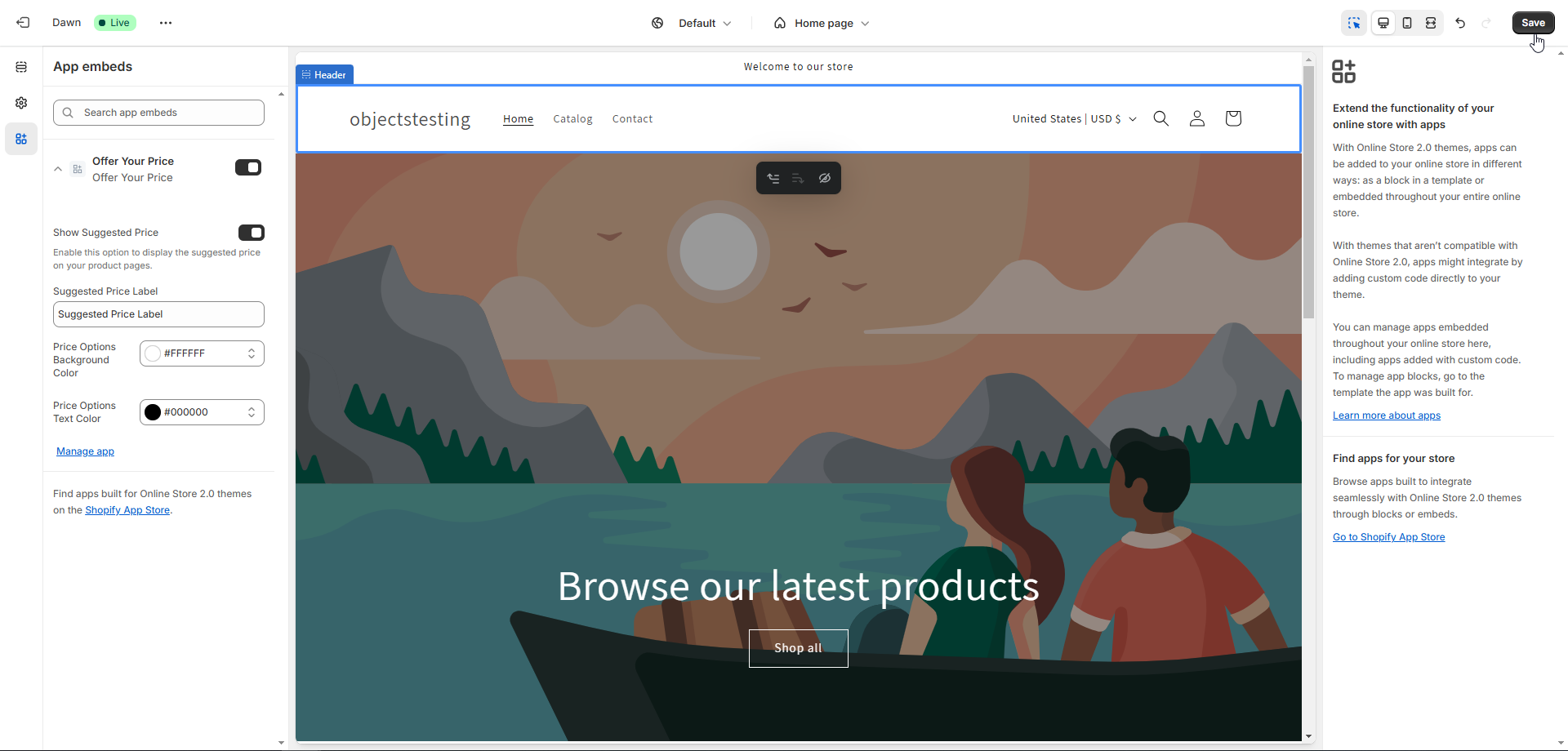1568x751 pixels.
Task: Toggle the inspector selection mode icon
Action: pos(1354,23)
